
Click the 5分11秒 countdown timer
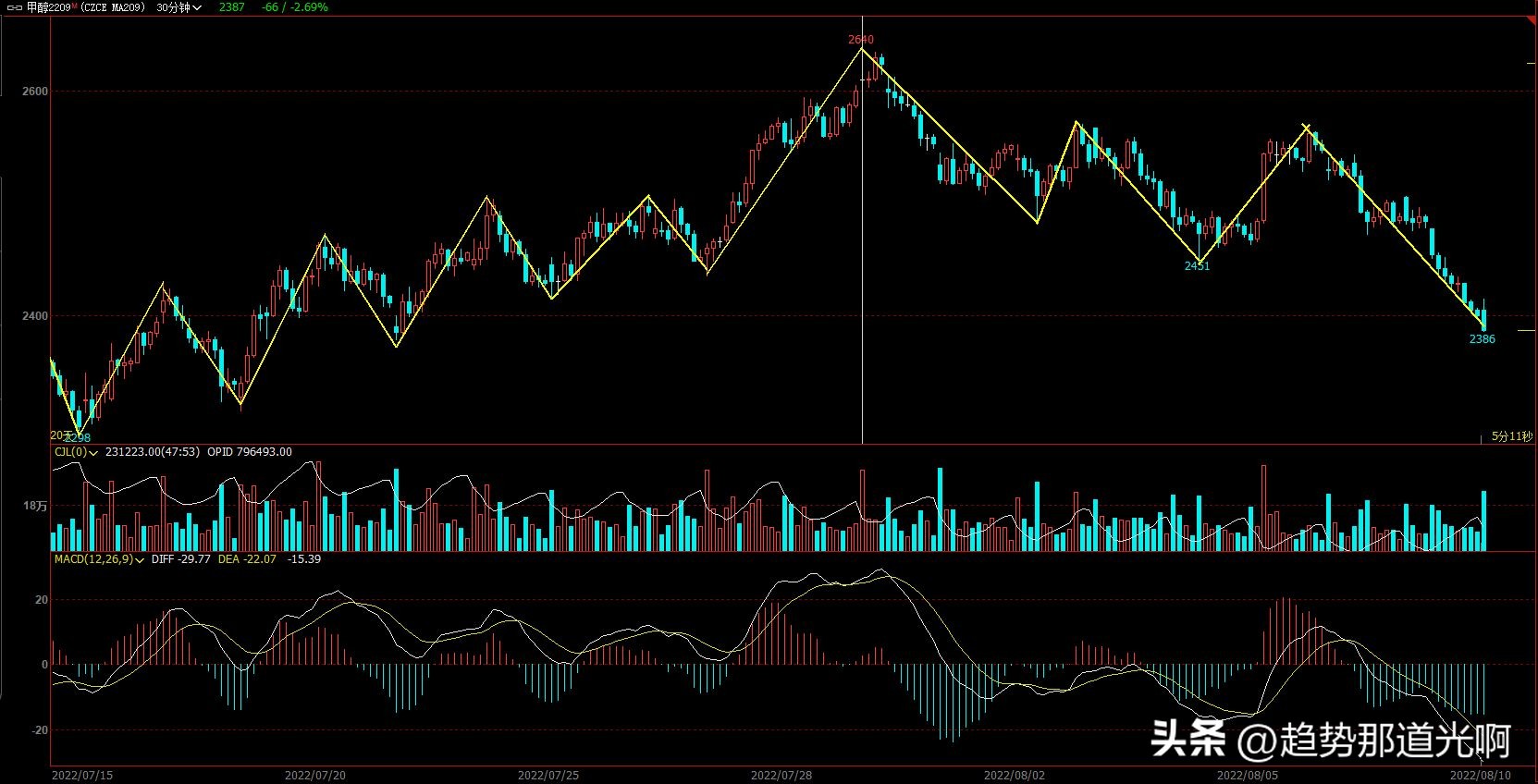1511,436
